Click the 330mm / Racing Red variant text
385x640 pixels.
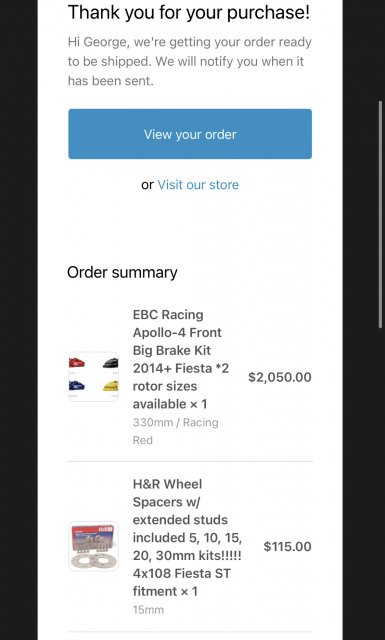point(176,431)
